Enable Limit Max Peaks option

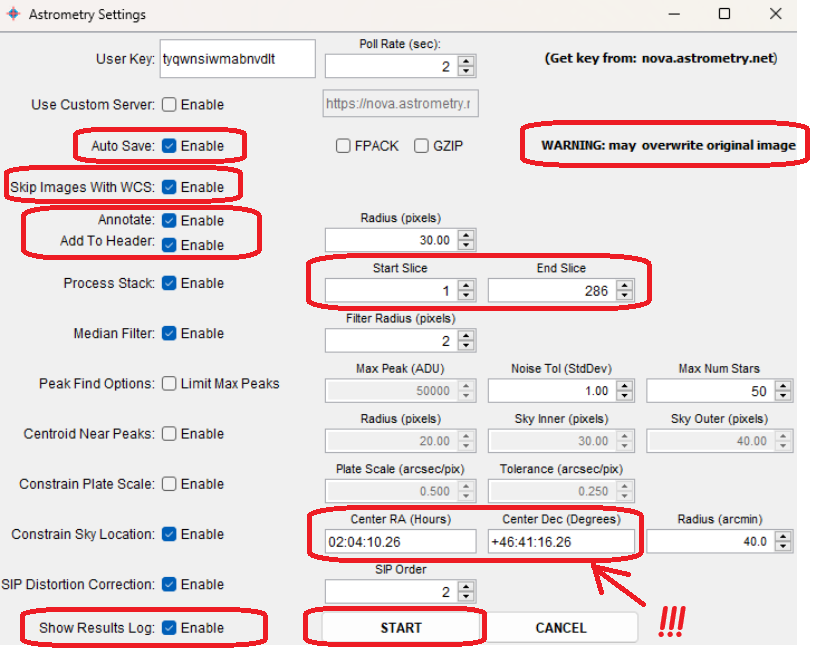pos(170,384)
